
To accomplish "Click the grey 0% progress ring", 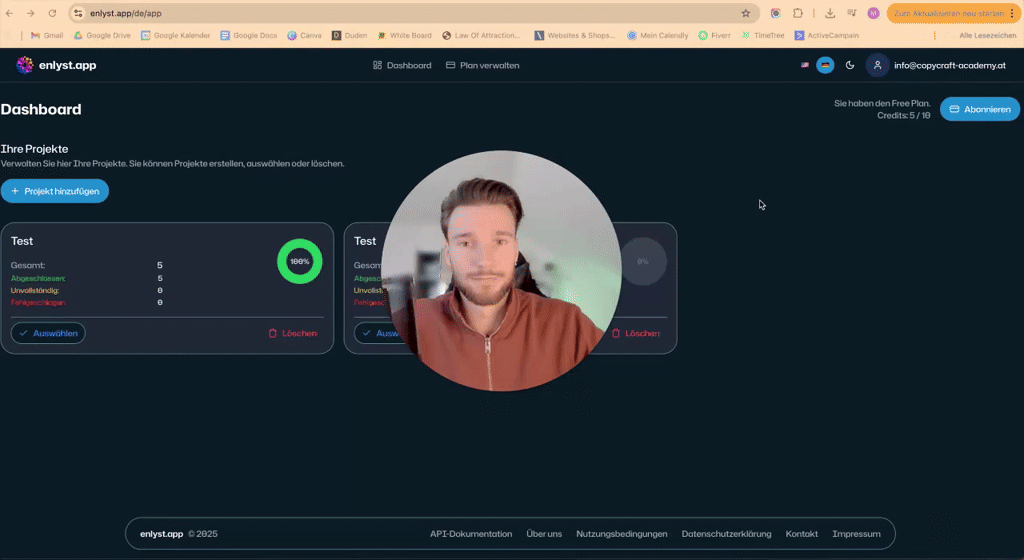I will click(x=643, y=261).
